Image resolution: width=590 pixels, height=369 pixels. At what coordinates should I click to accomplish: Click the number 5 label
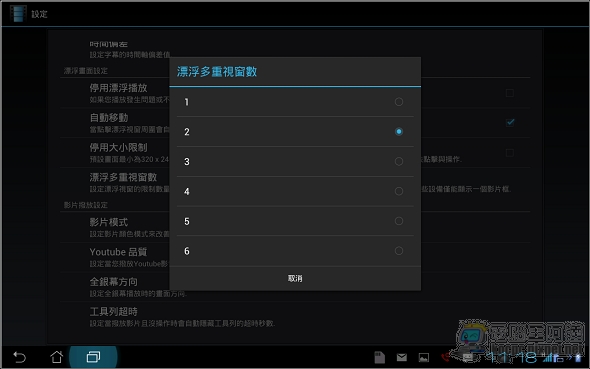tap(187, 222)
